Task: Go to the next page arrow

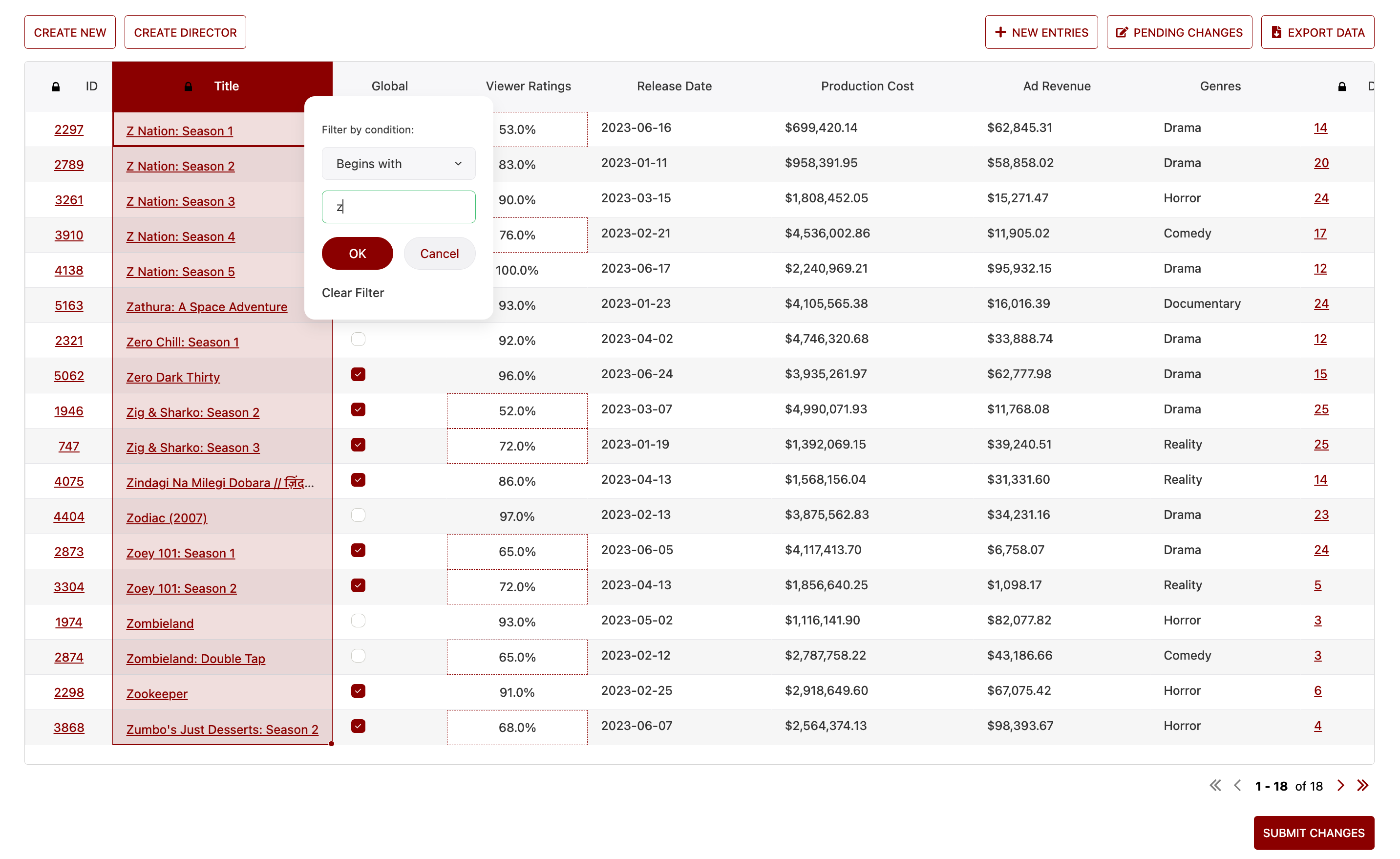Action: point(1340,785)
